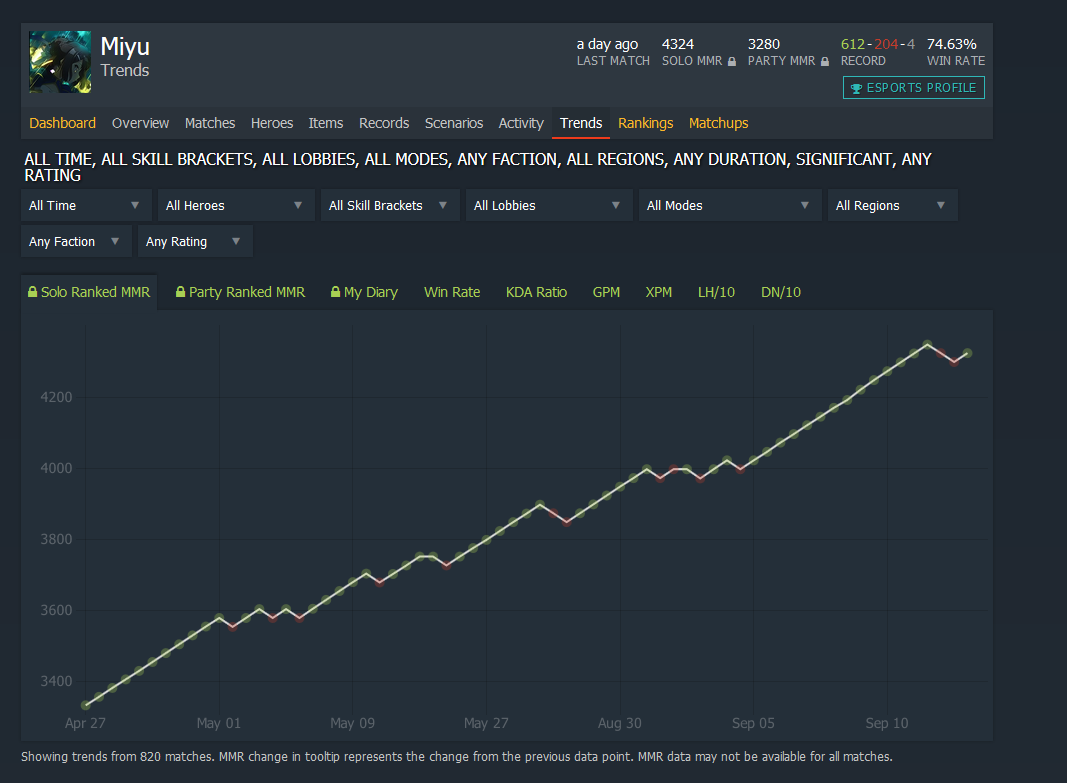Open the Activity tab
This screenshot has width=1067, height=783.
click(521, 123)
